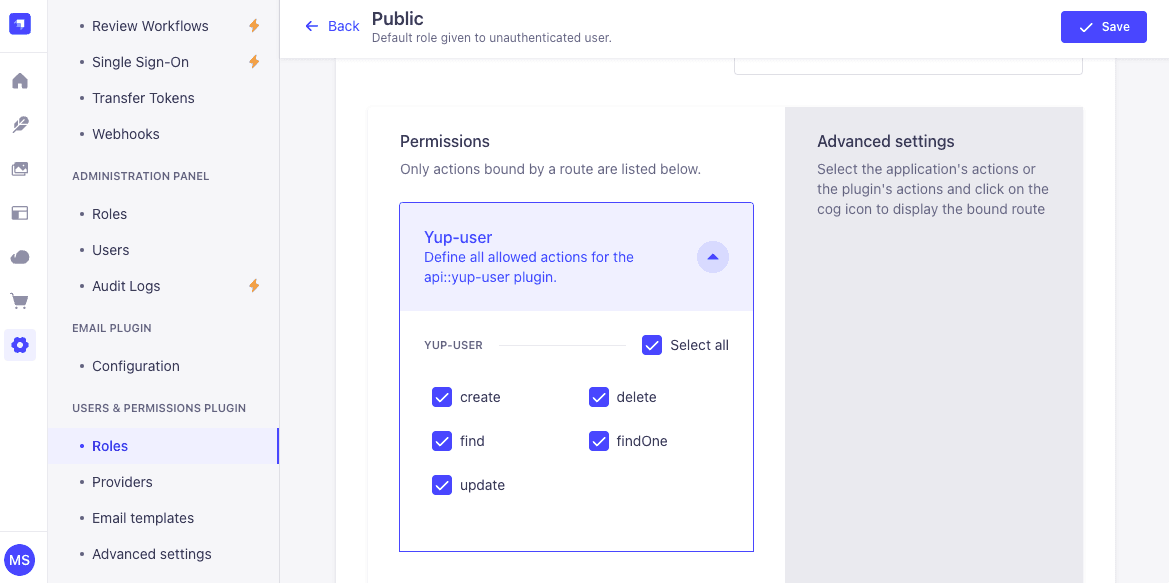1169x583 pixels.
Task: Open the Marketplace from the sidebar
Action: pyautogui.click(x=20, y=301)
